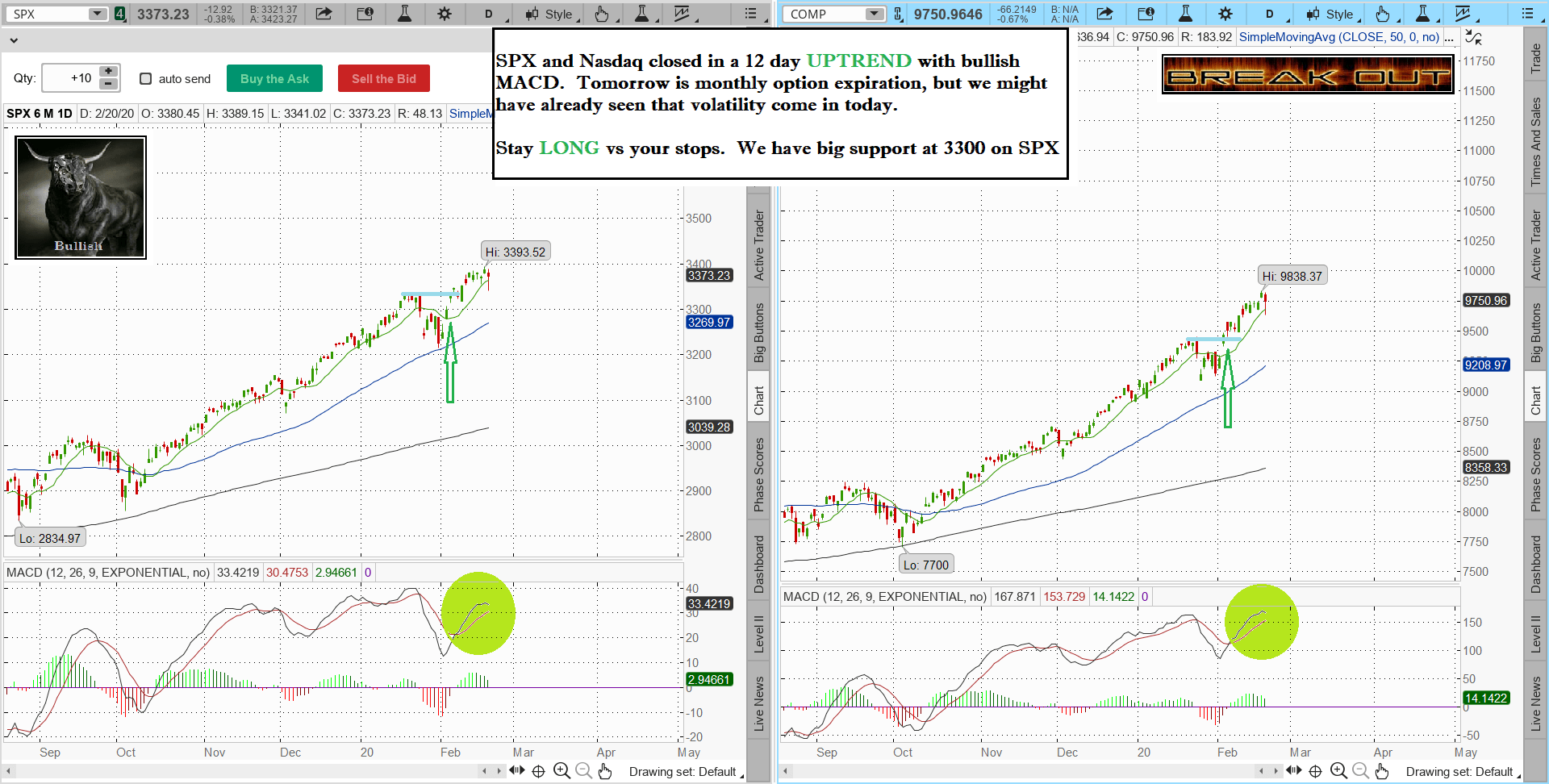Increase quantity with the plus stepper
The height and width of the screenshot is (784, 1549).
click(x=108, y=72)
